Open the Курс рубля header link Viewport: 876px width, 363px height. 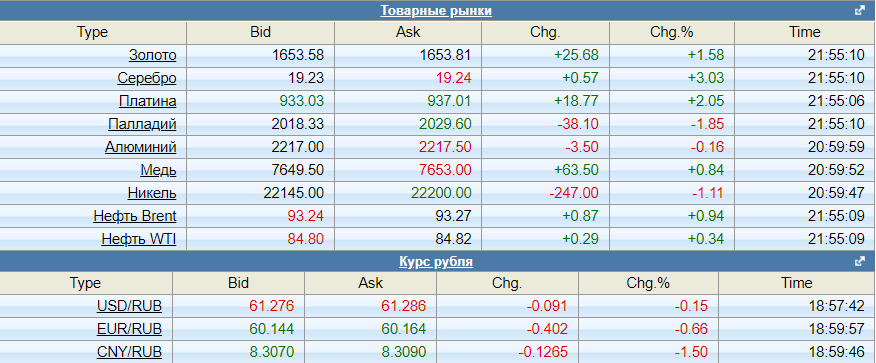tap(436, 261)
